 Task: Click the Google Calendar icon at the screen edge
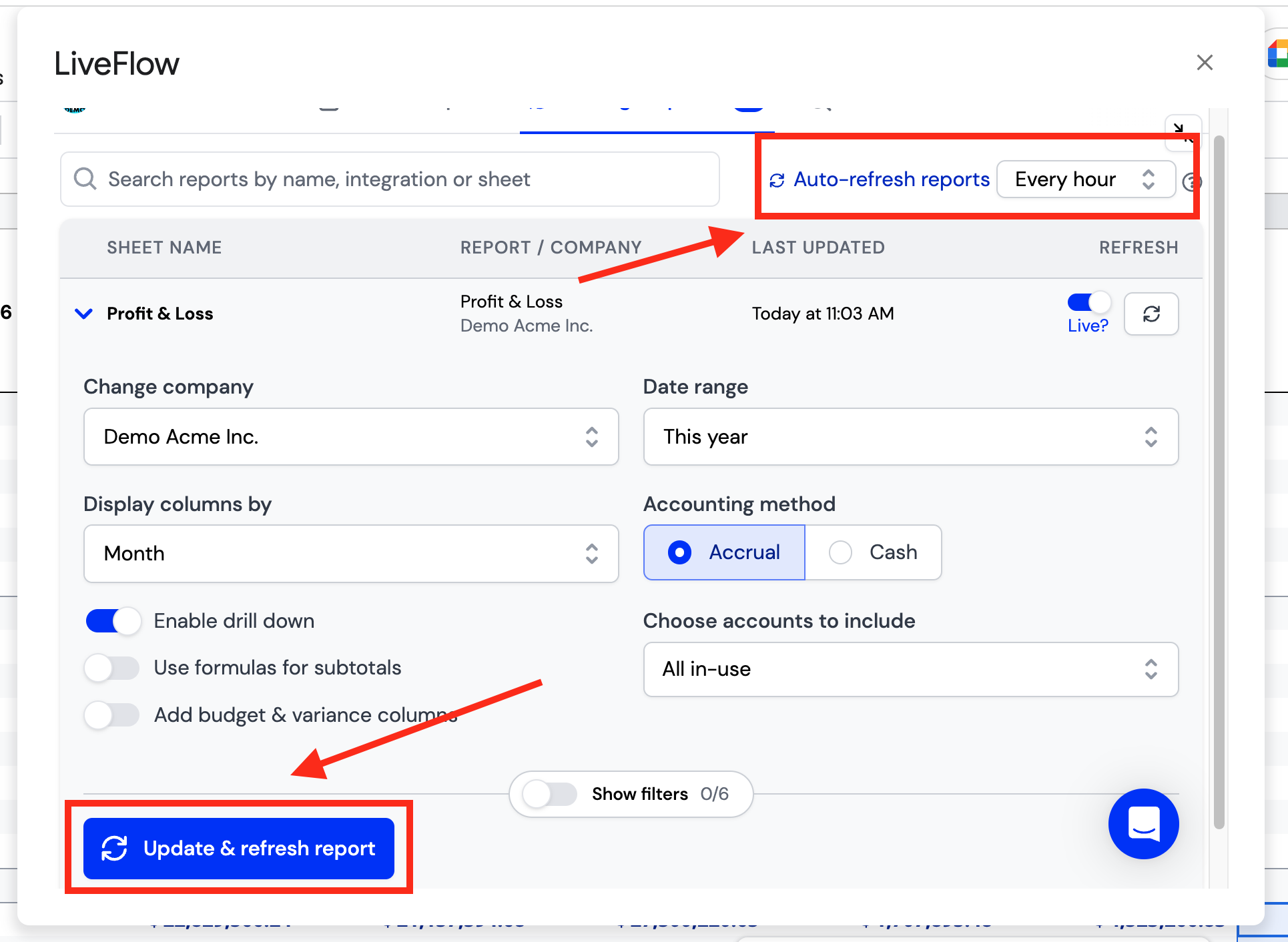pyautogui.click(x=1278, y=55)
